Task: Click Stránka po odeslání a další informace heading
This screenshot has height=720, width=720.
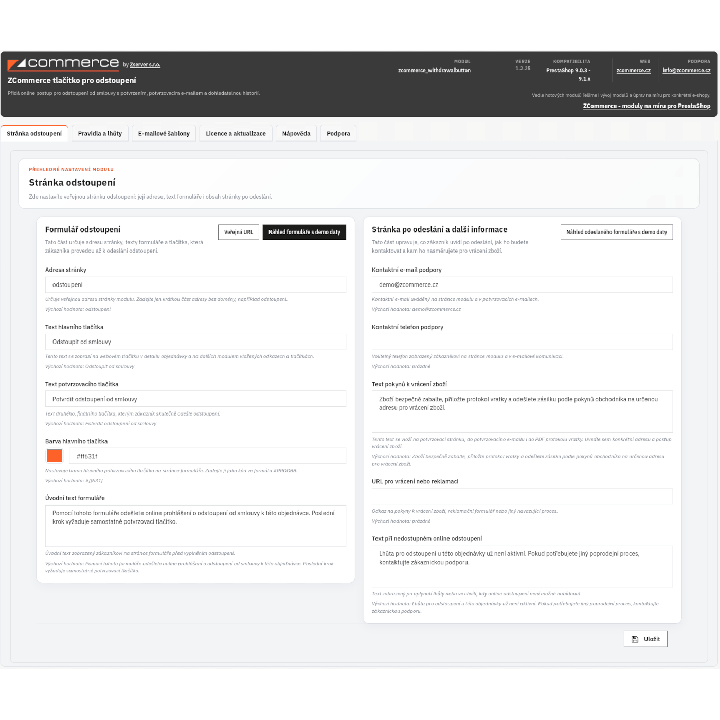Action: 439,229
